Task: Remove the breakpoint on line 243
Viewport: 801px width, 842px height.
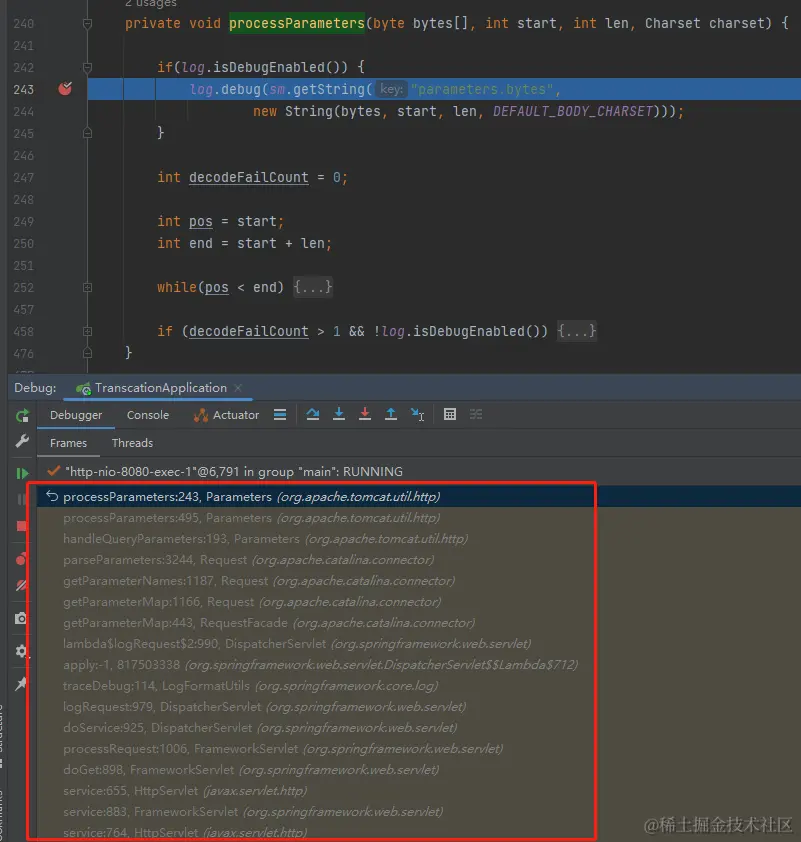Action: pos(65,89)
